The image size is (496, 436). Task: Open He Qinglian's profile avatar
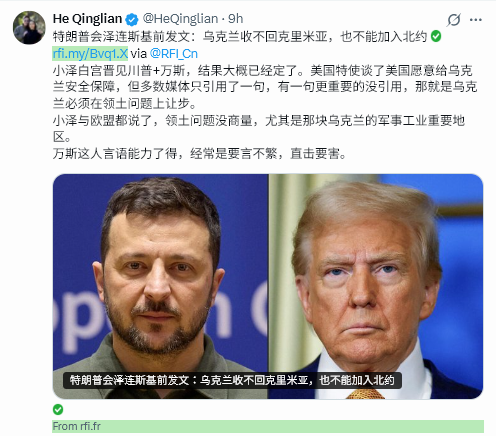point(29,28)
